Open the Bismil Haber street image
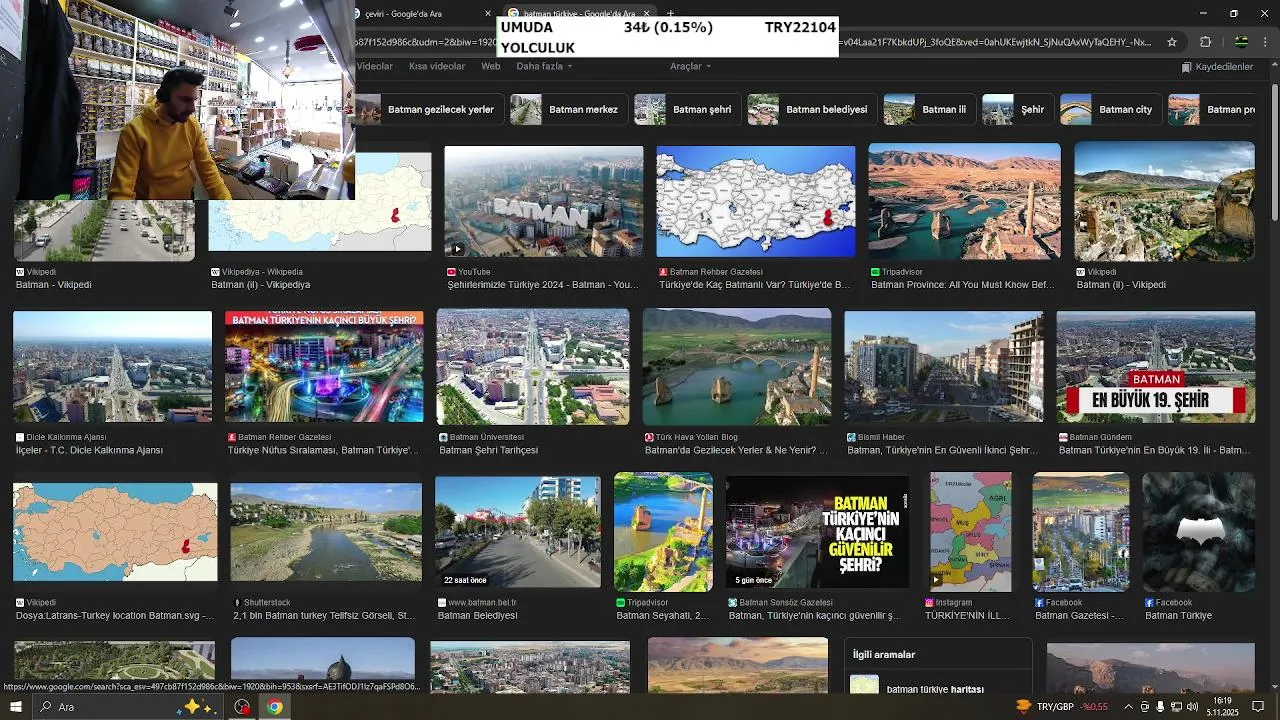Screen dimensions: 1280x720 pos(944,367)
